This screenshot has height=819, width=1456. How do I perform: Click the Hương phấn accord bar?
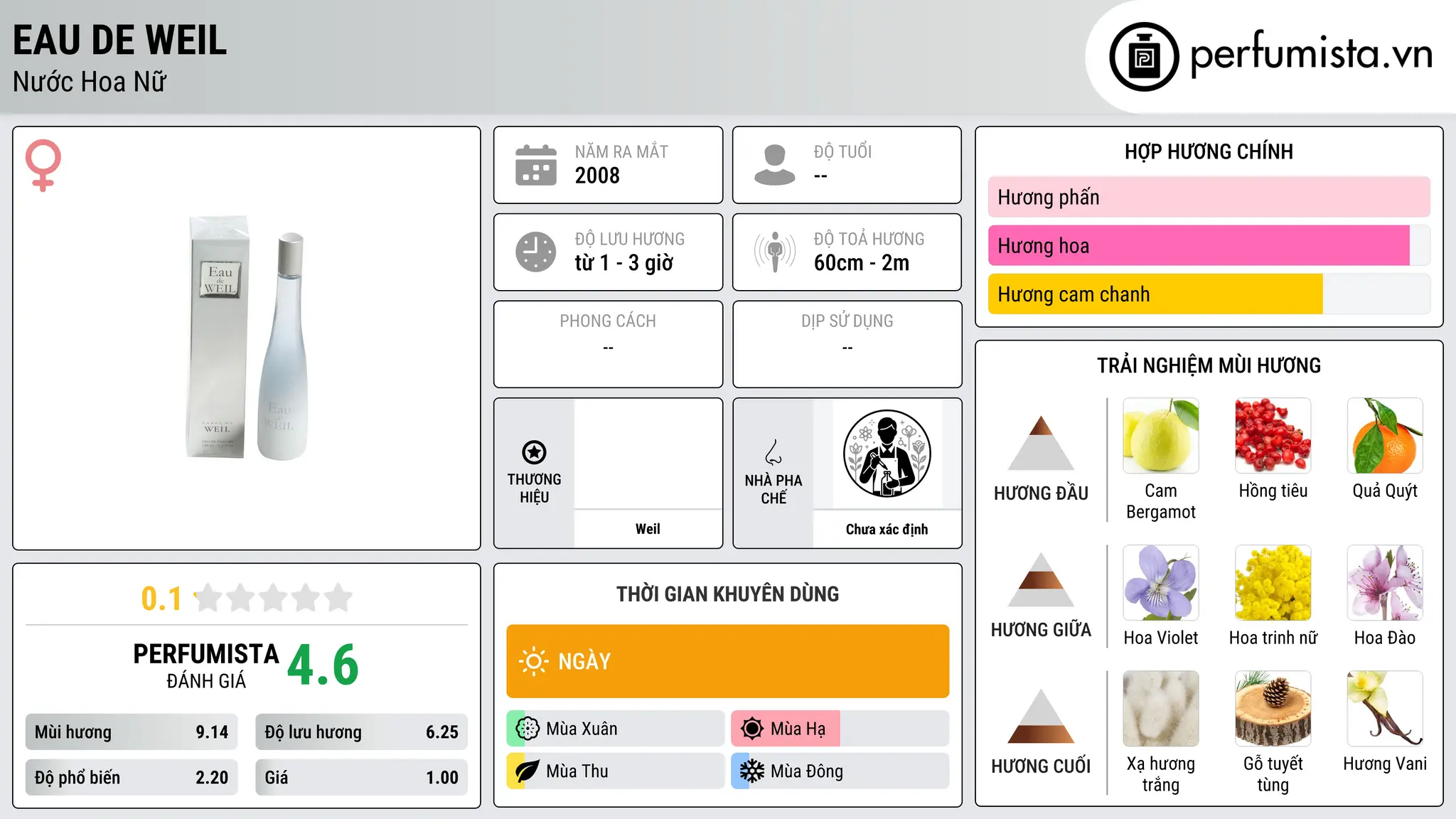pos(1209,197)
